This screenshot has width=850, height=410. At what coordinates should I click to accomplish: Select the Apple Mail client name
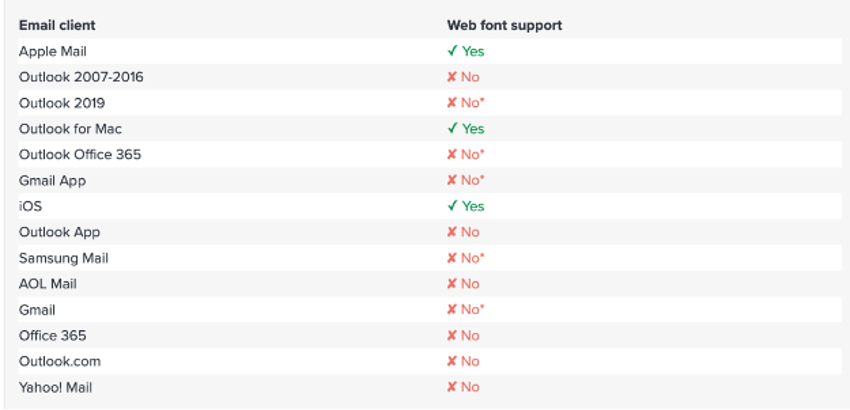coord(53,51)
